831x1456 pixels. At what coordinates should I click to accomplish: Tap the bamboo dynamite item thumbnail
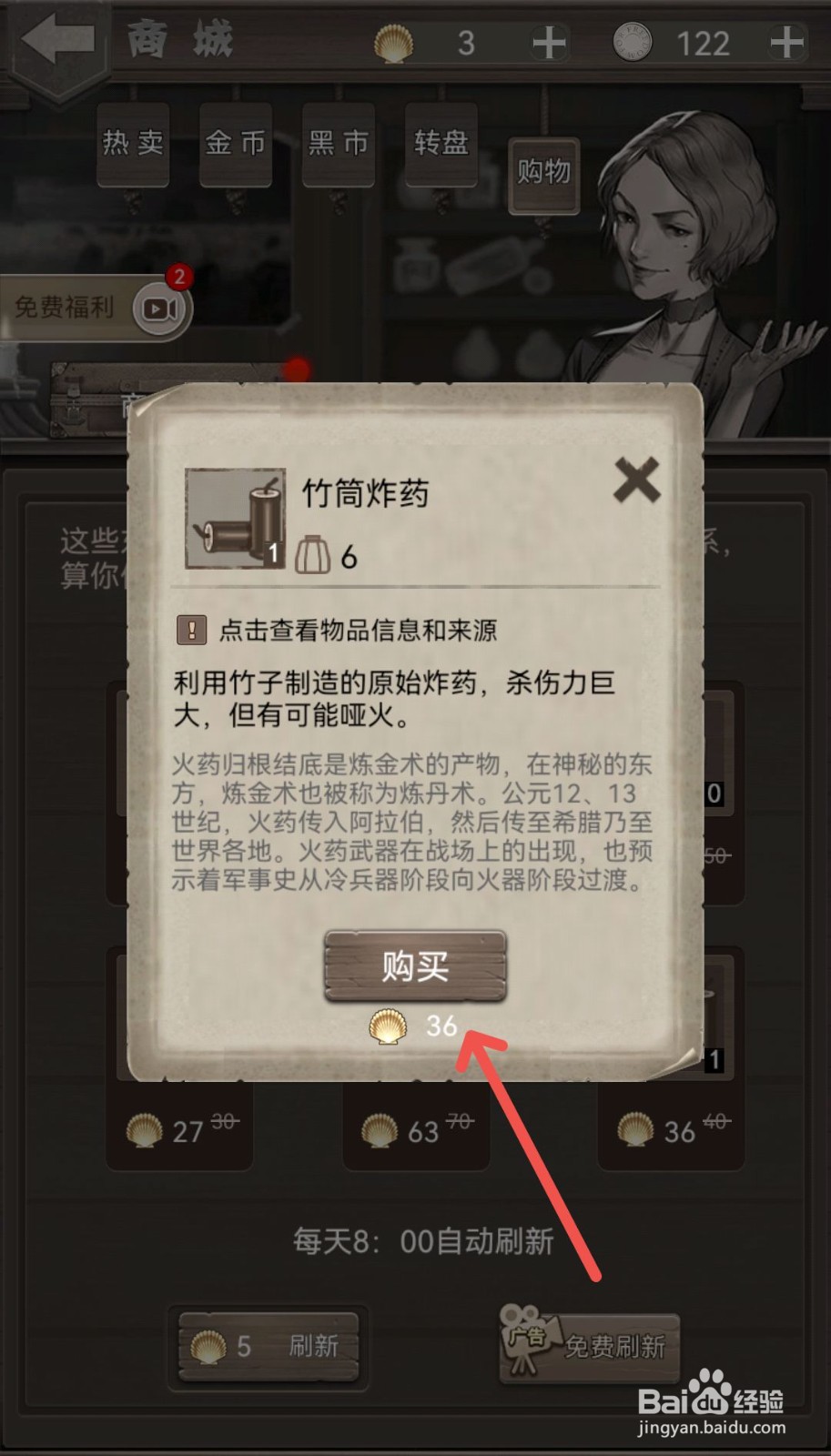235,519
